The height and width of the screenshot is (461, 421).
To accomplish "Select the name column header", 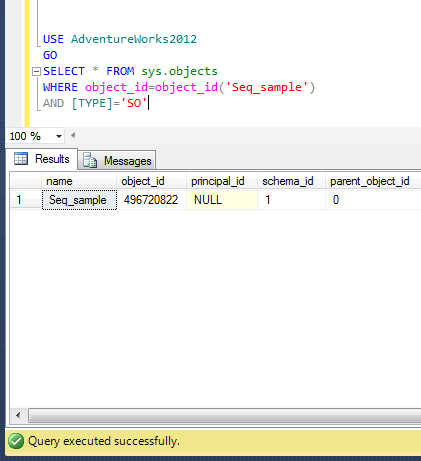I will [x=79, y=181].
